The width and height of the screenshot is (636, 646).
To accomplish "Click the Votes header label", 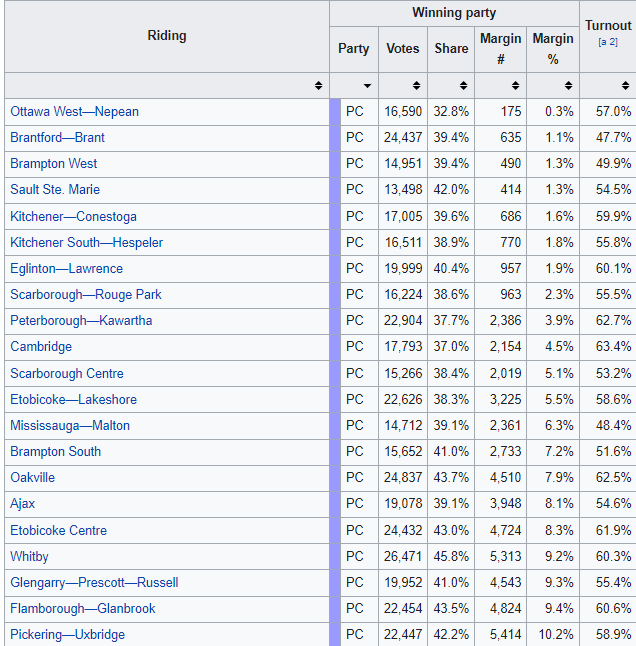I will pyautogui.click(x=402, y=49).
